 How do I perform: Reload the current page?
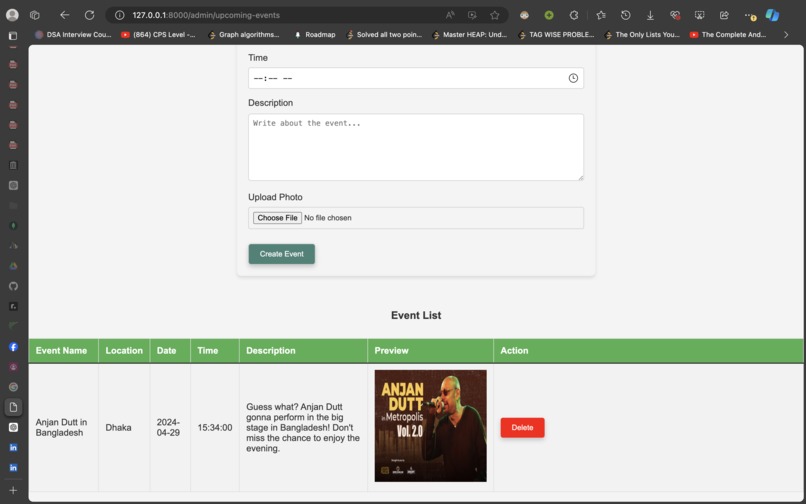[x=89, y=15]
